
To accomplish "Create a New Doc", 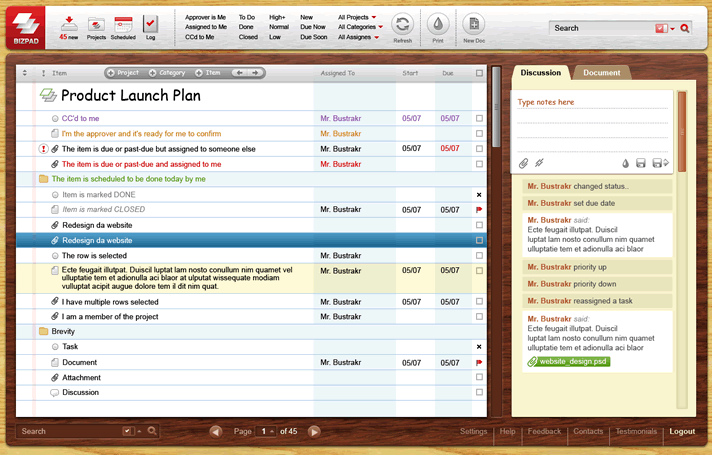I will coord(474,24).
